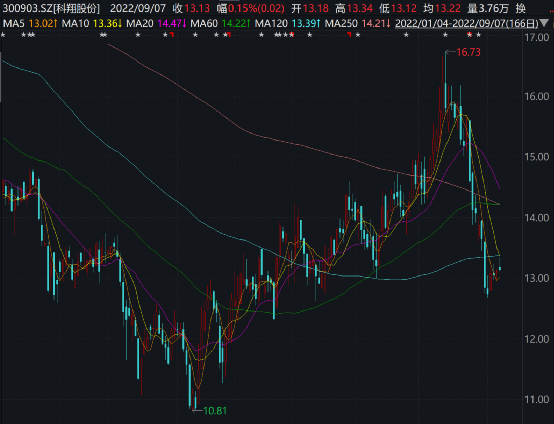
Task: Click the 17.00 price axis label
Action: click(537, 37)
